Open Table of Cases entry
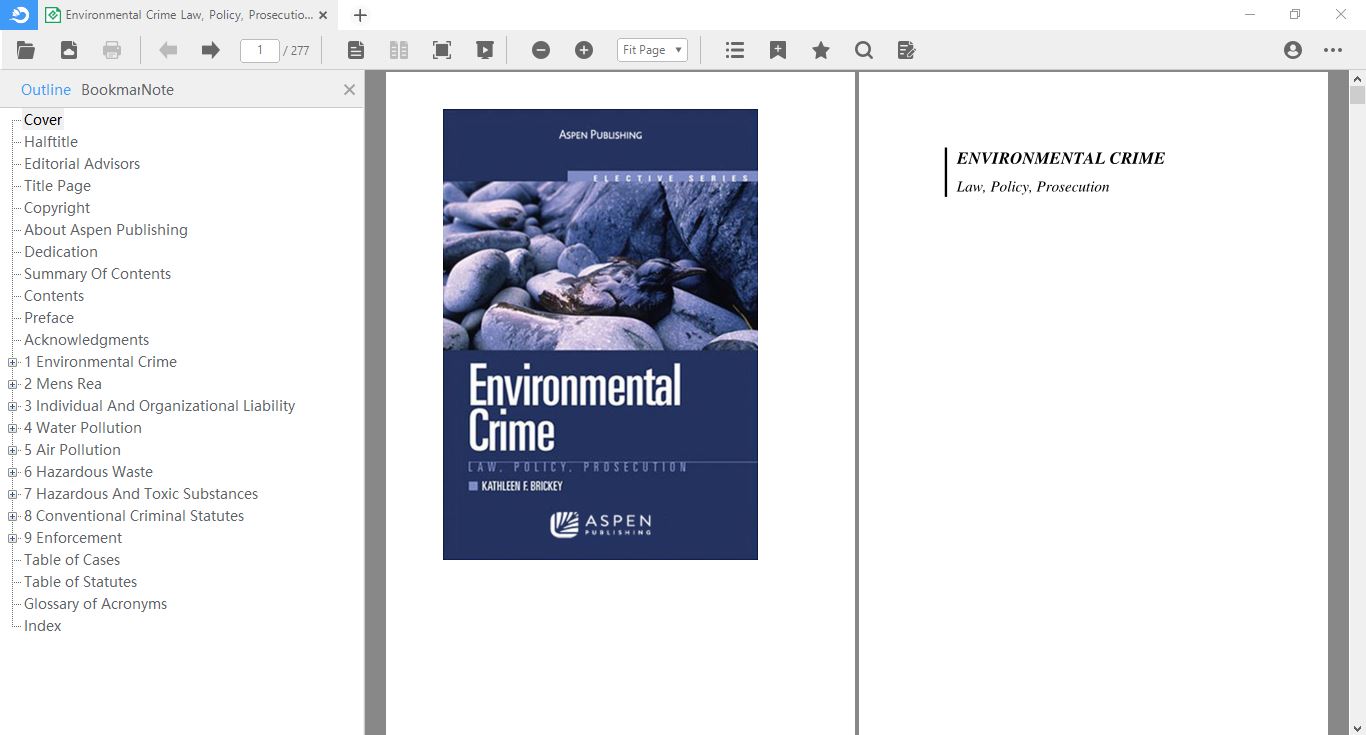1366x735 pixels. (x=72, y=560)
